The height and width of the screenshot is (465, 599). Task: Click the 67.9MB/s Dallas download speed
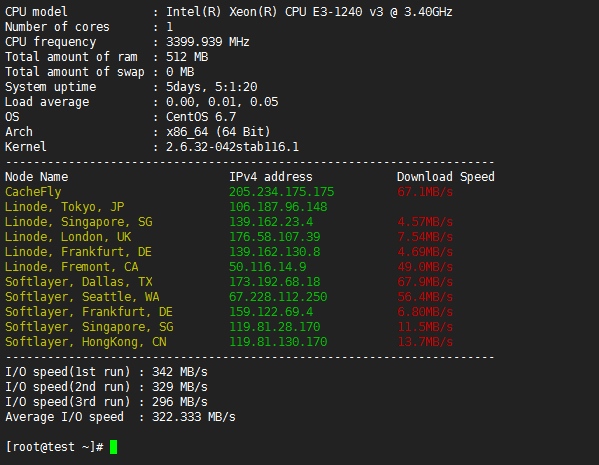tap(425, 282)
